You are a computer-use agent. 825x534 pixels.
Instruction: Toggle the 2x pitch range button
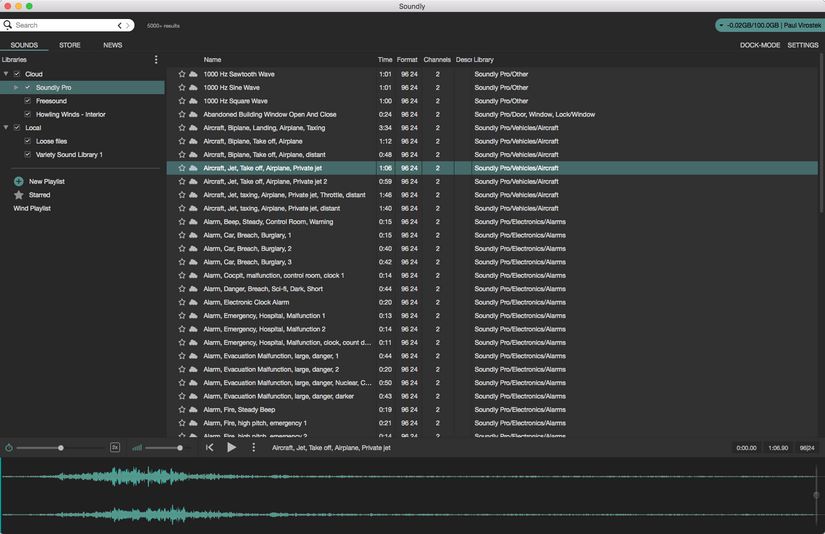pos(115,448)
